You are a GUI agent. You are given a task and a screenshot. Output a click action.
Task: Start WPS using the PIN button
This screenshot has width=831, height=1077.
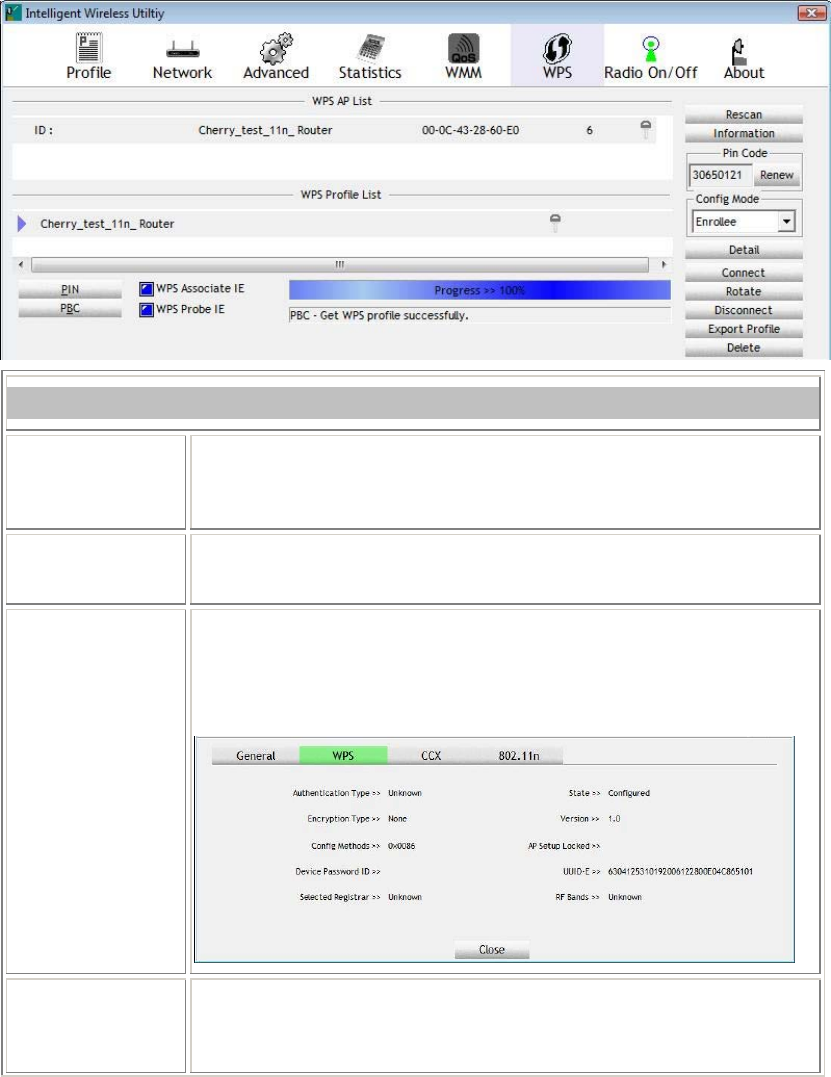[x=70, y=290]
